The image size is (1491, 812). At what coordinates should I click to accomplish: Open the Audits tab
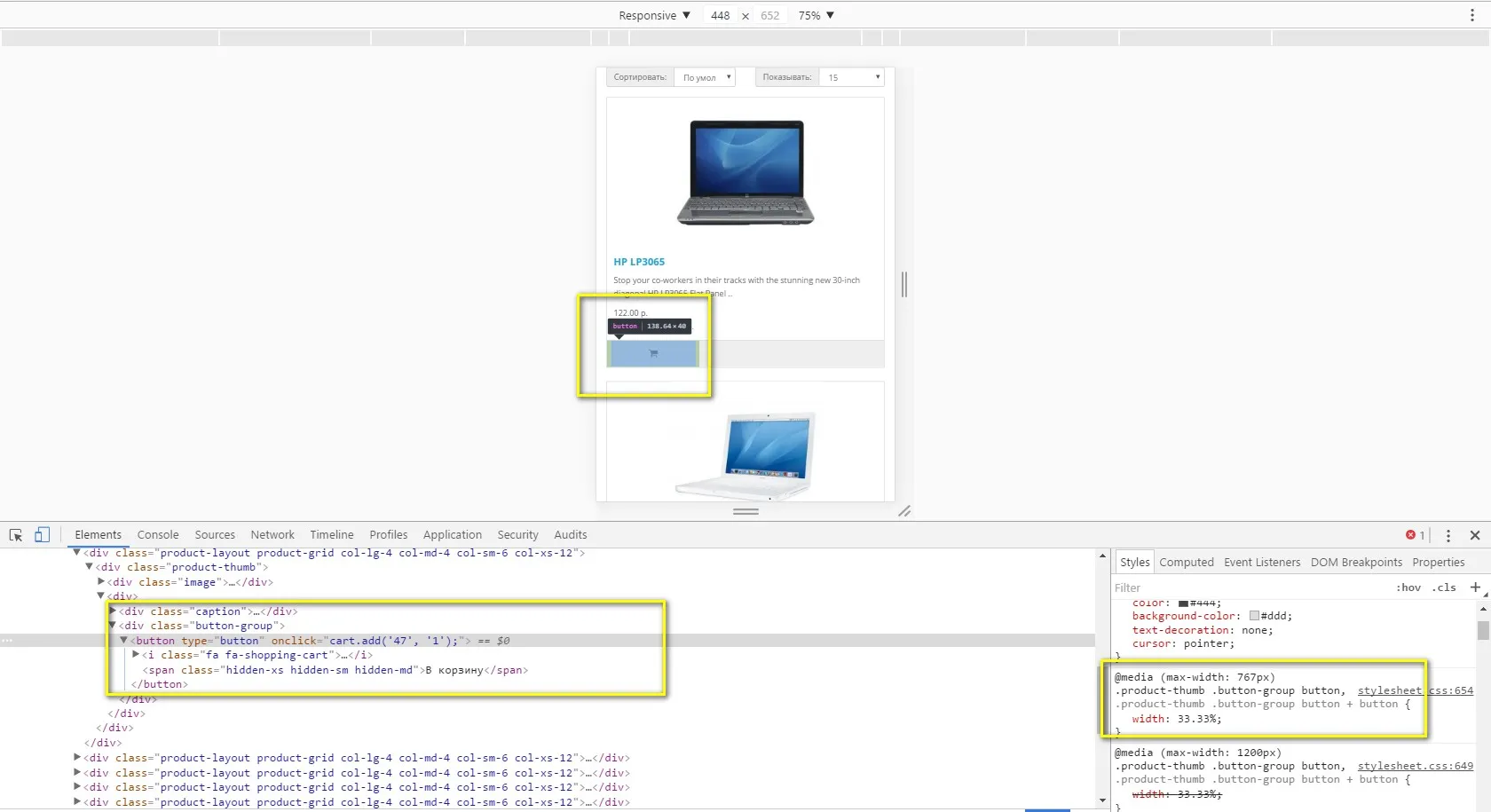(x=571, y=535)
